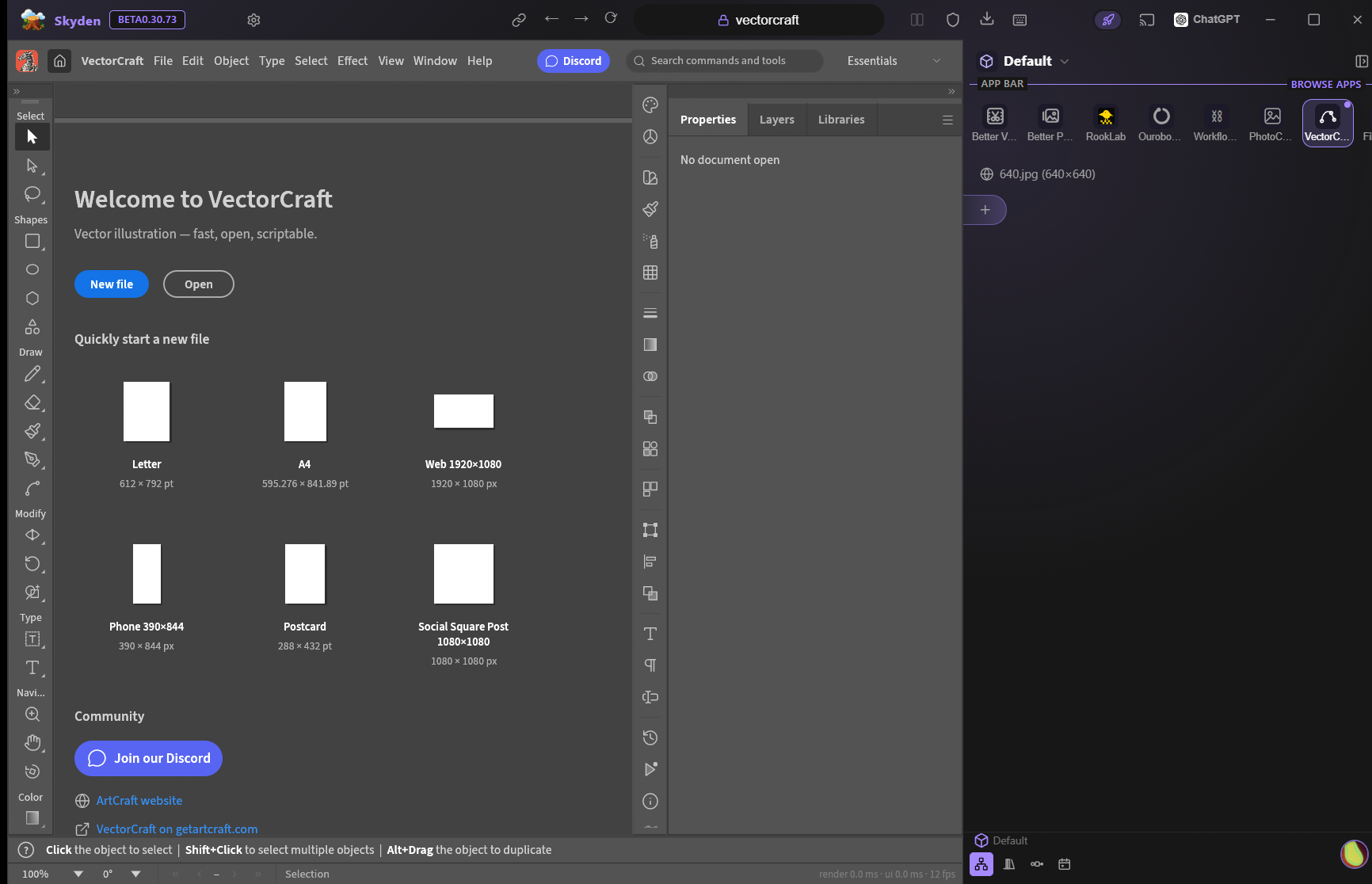Image resolution: width=1372 pixels, height=884 pixels.
Task: Open the help question mark icon
Action: [26, 850]
